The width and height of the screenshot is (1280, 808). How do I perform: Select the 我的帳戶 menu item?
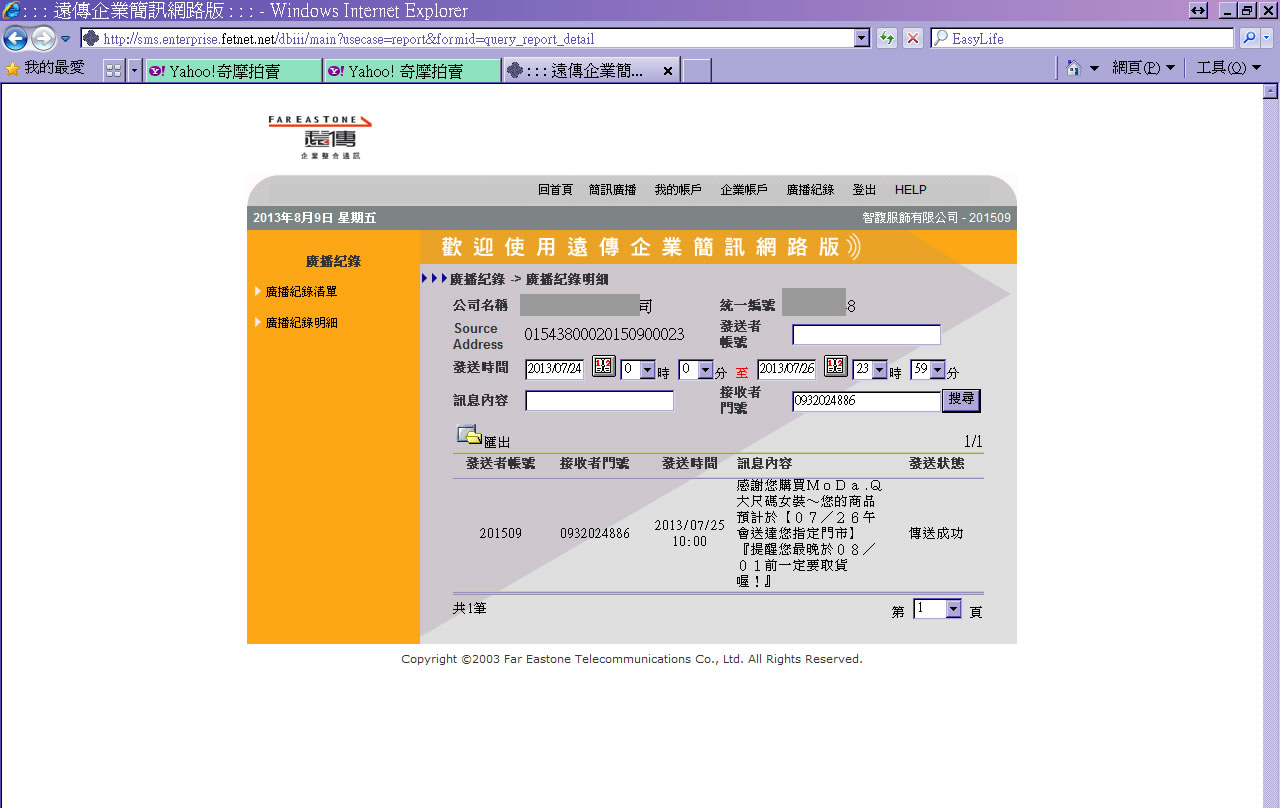click(x=678, y=190)
